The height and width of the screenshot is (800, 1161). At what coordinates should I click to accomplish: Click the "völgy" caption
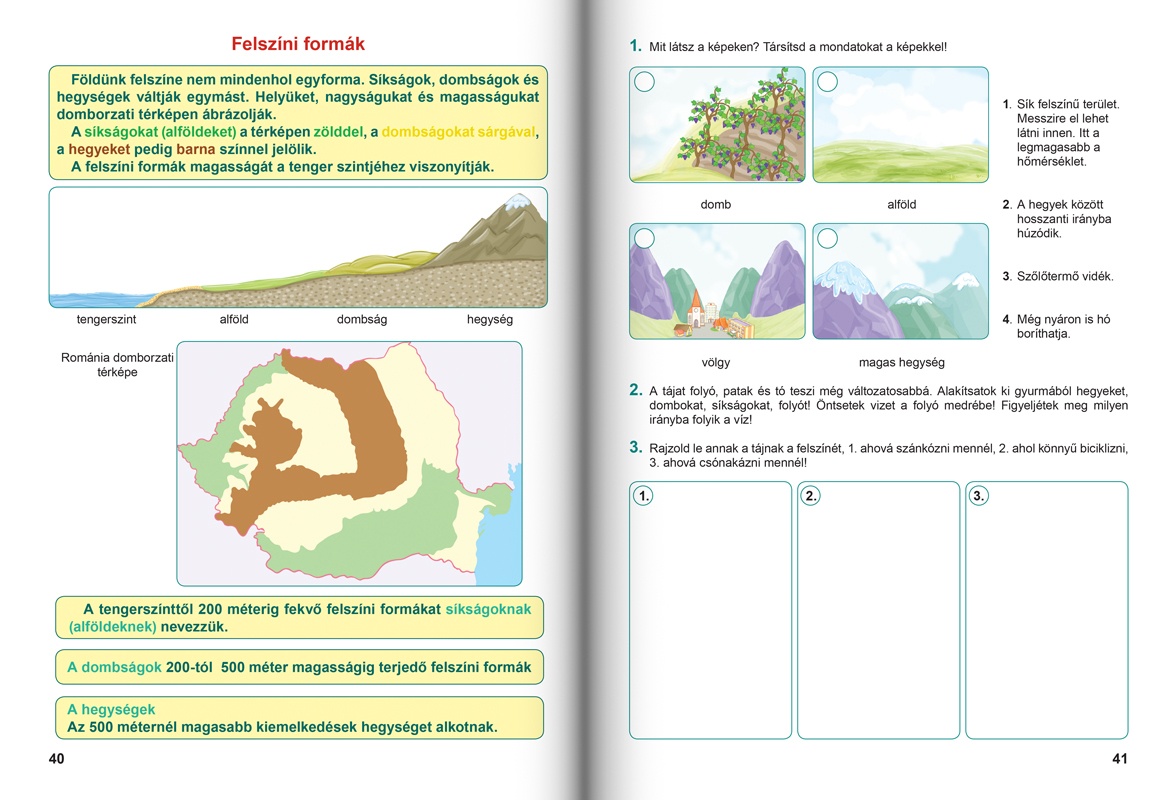(716, 362)
